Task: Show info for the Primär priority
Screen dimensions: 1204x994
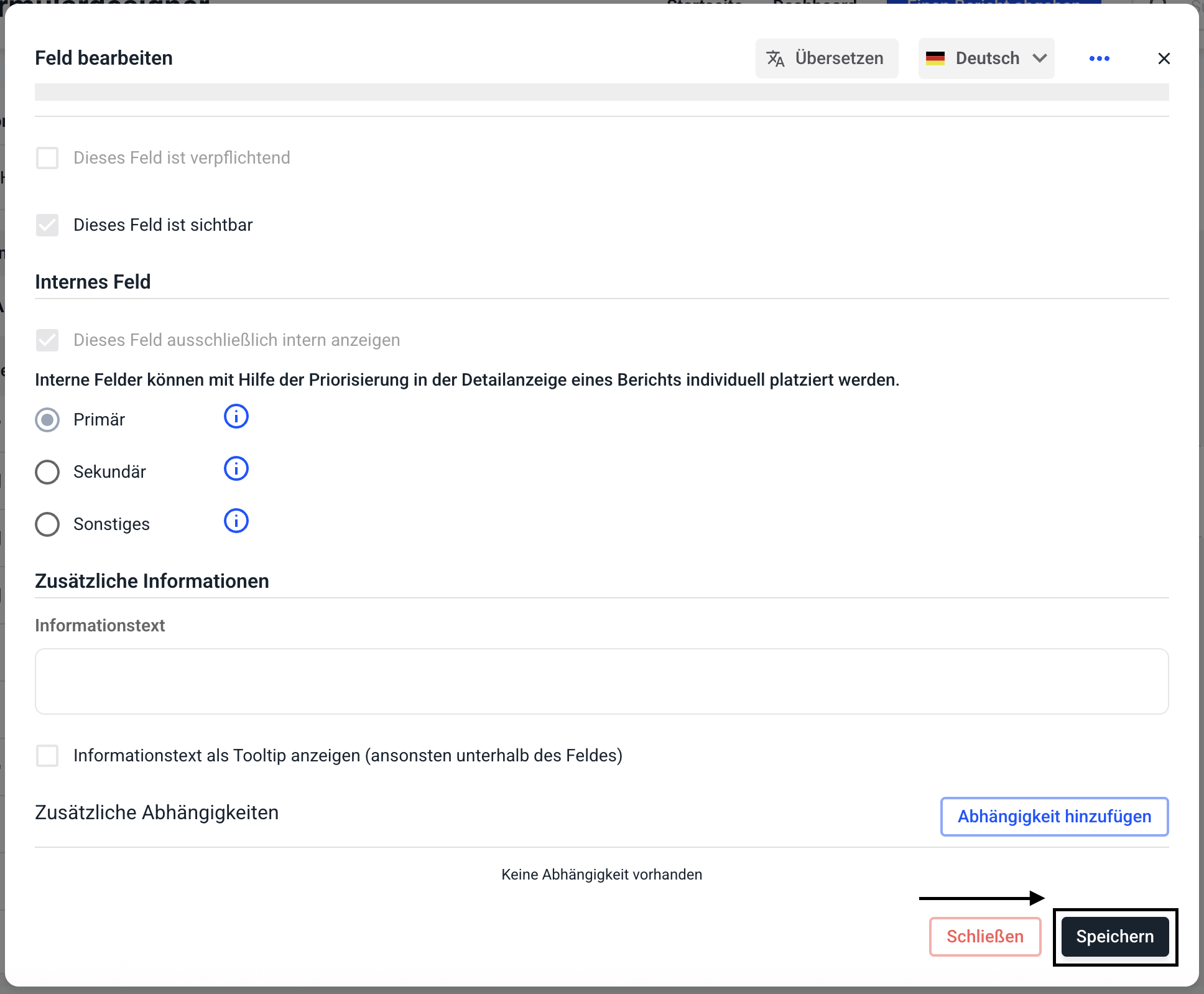Action: click(x=236, y=417)
